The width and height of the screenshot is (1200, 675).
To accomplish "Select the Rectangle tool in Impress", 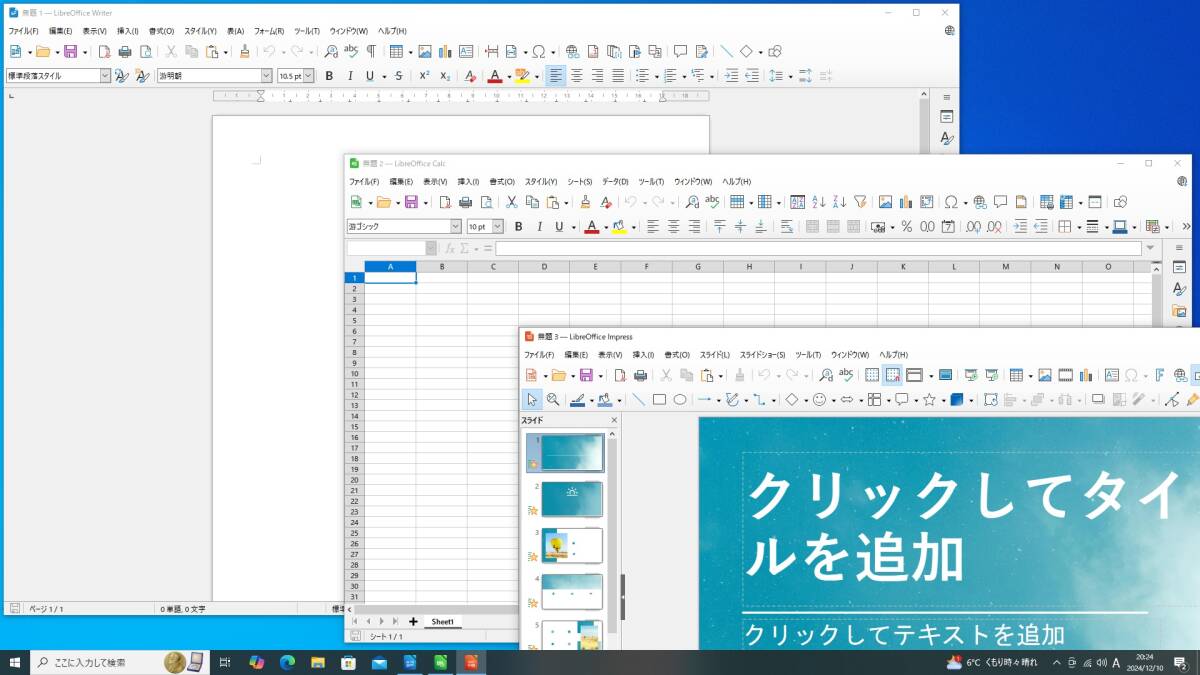I will [x=659, y=400].
